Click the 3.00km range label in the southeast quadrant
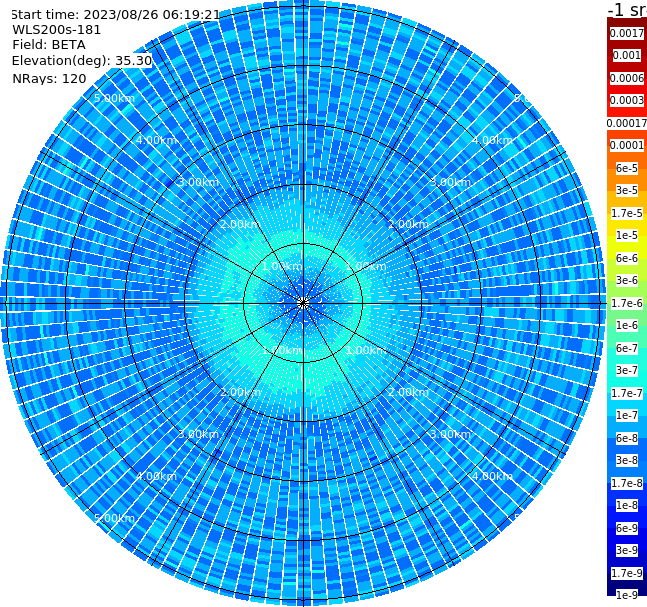The image size is (647, 607). [x=450, y=434]
